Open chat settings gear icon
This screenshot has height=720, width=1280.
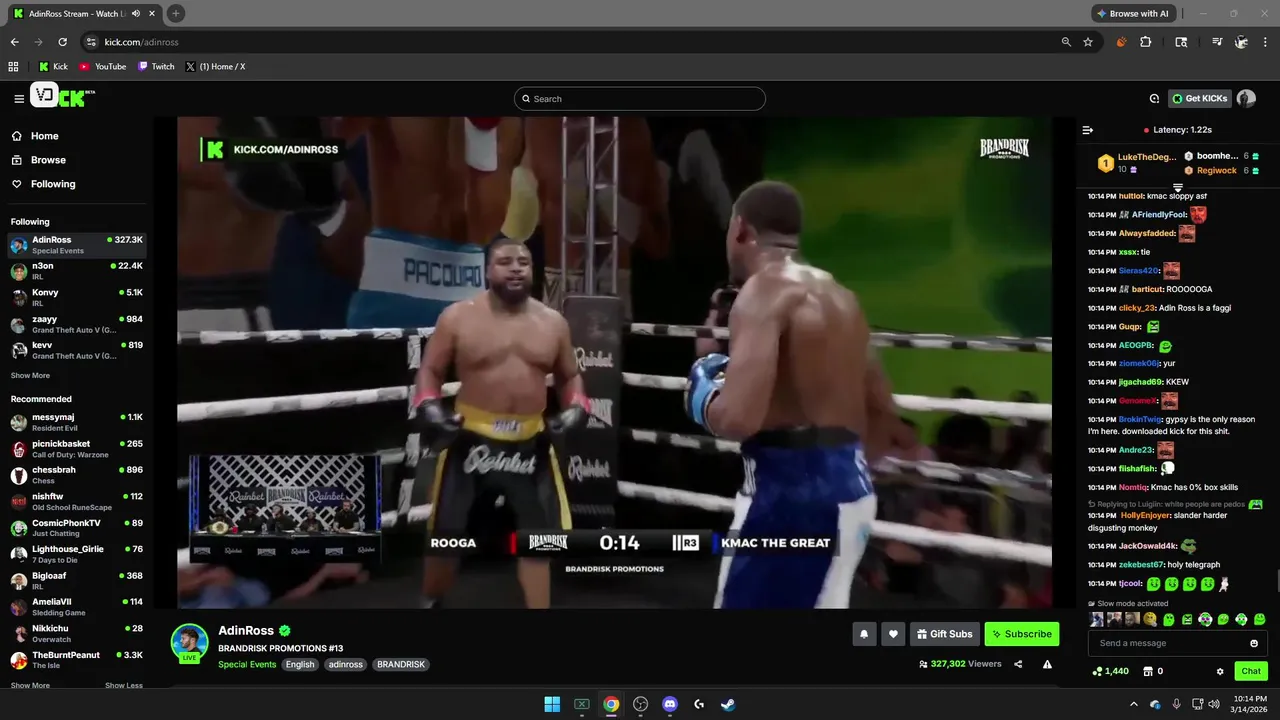(1220, 671)
